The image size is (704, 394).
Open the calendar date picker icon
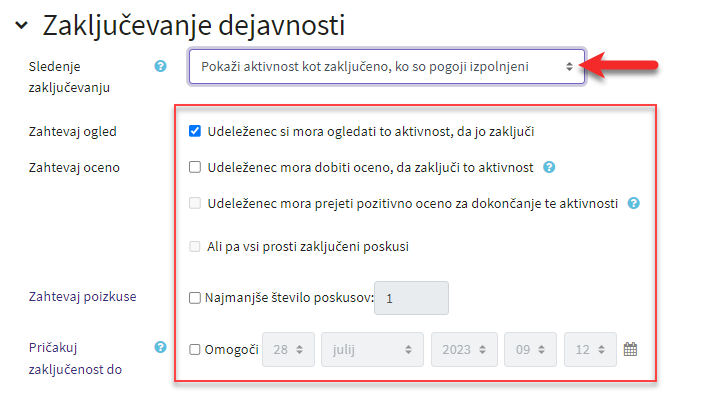[630, 349]
